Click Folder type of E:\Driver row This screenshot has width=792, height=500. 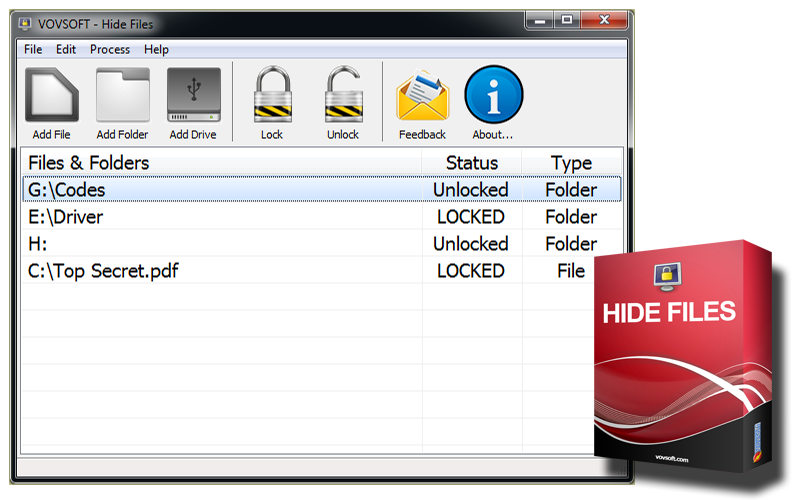point(571,217)
